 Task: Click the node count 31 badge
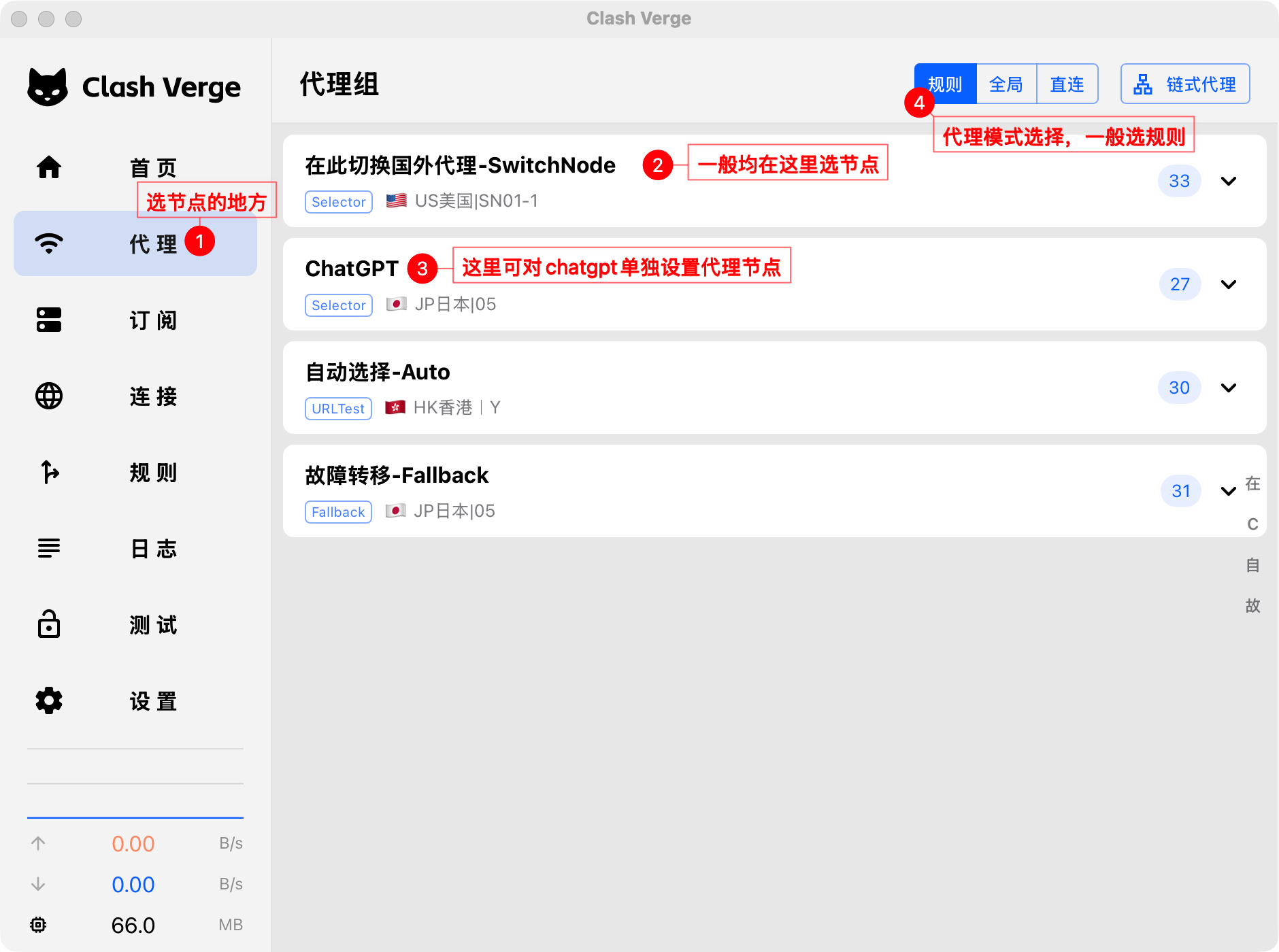(1181, 491)
